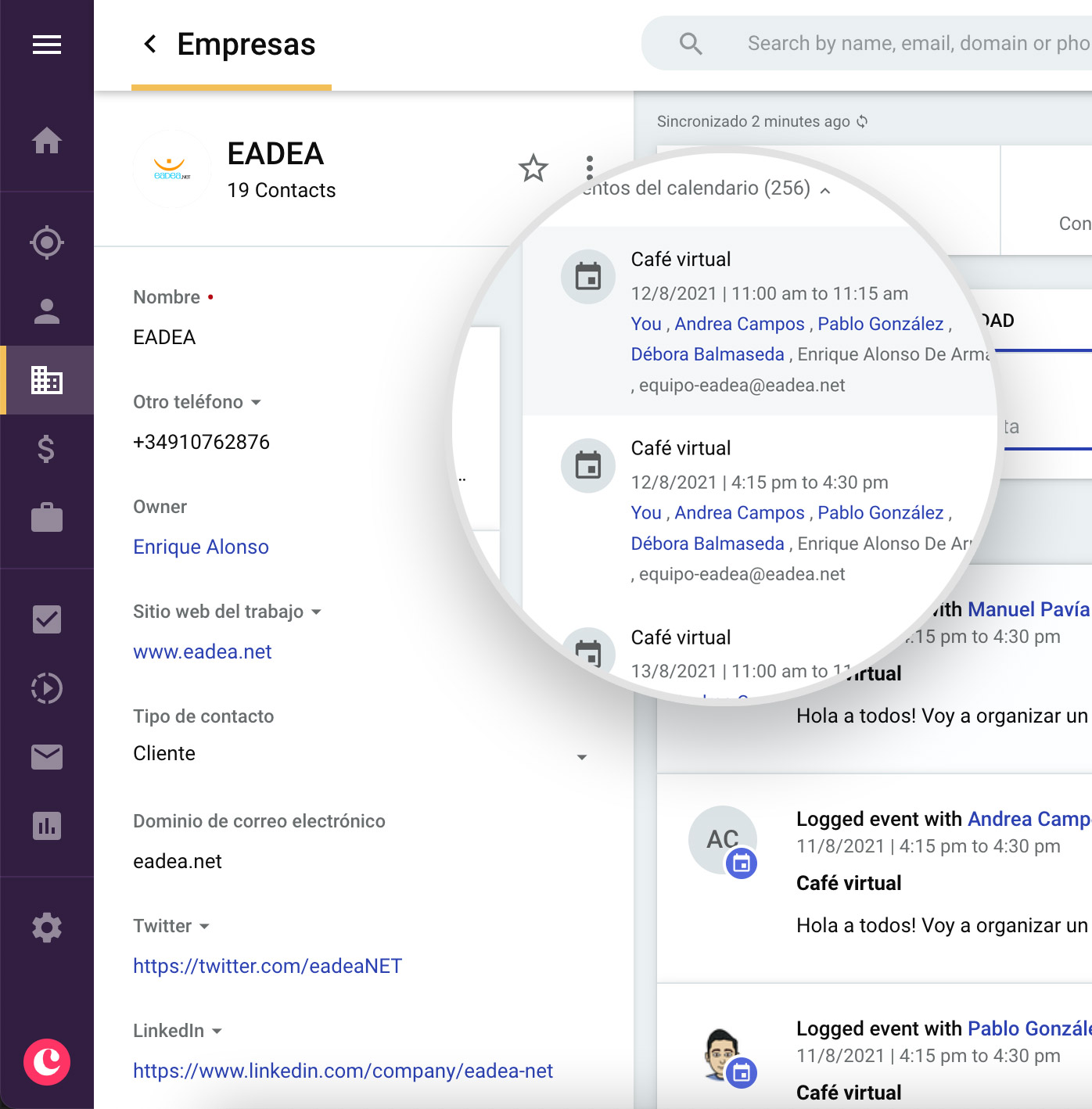This screenshot has width=1092, height=1109.
Task: Collapse the calendar events section chevron
Action: [825, 190]
